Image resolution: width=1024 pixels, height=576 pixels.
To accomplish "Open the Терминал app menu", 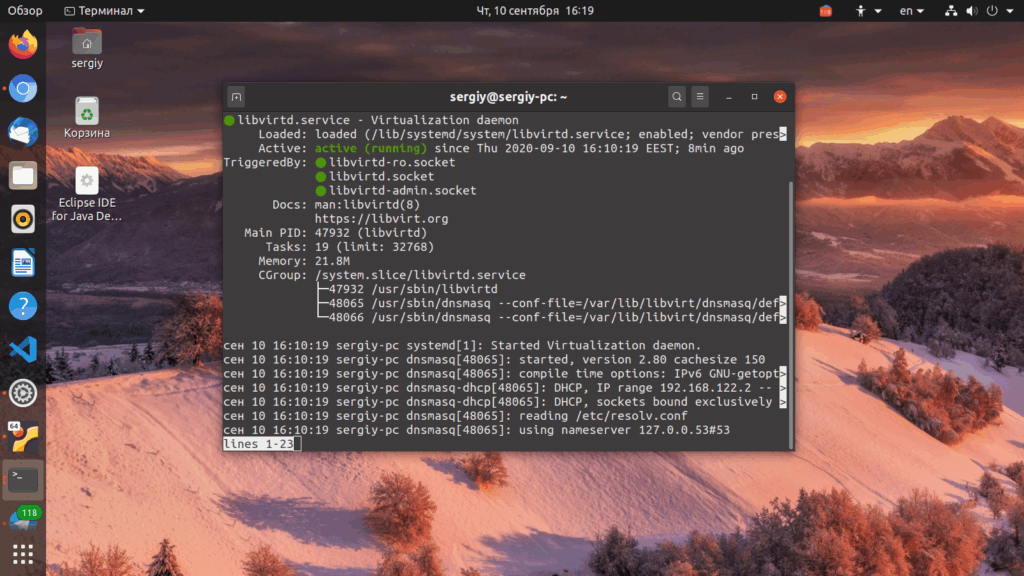I will point(104,10).
